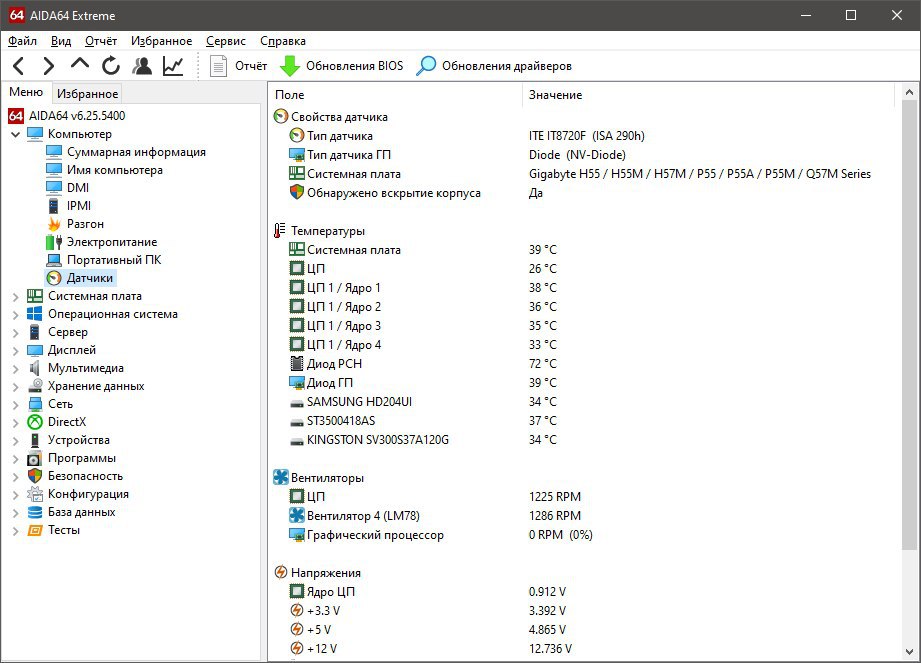Select Имя компьютера tree item
Image resolution: width=921 pixels, height=663 pixels.
click(x=115, y=170)
